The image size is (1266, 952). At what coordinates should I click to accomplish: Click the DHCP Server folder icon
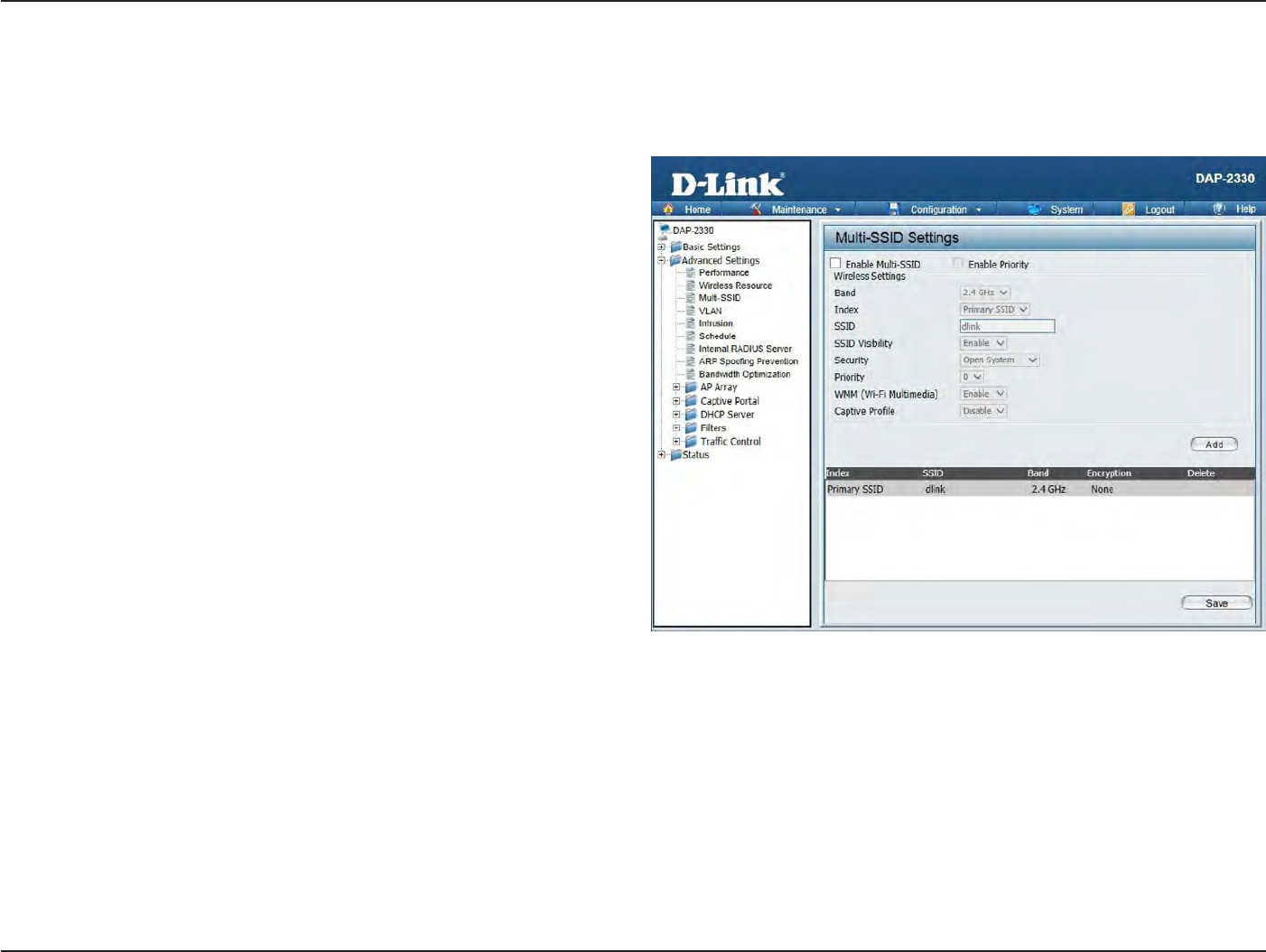click(691, 415)
